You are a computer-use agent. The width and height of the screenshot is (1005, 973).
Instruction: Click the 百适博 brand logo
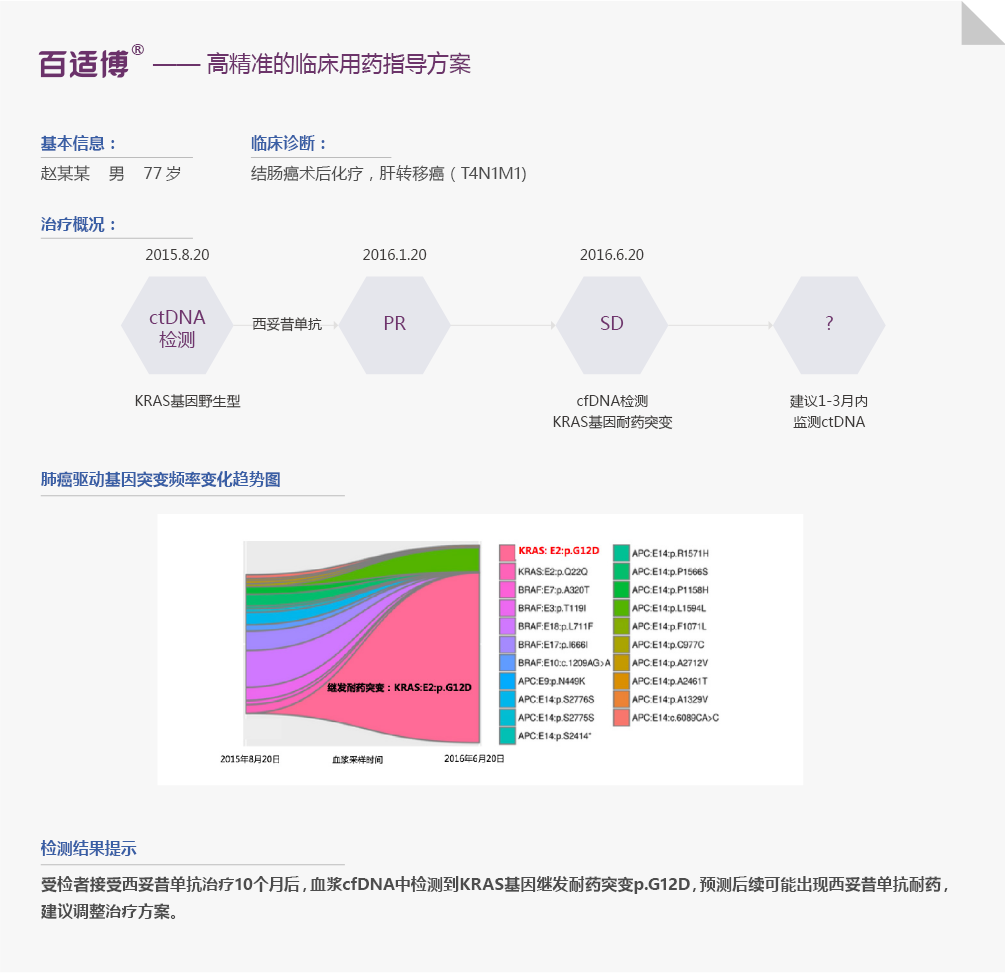pyautogui.click(x=92, y=62)
